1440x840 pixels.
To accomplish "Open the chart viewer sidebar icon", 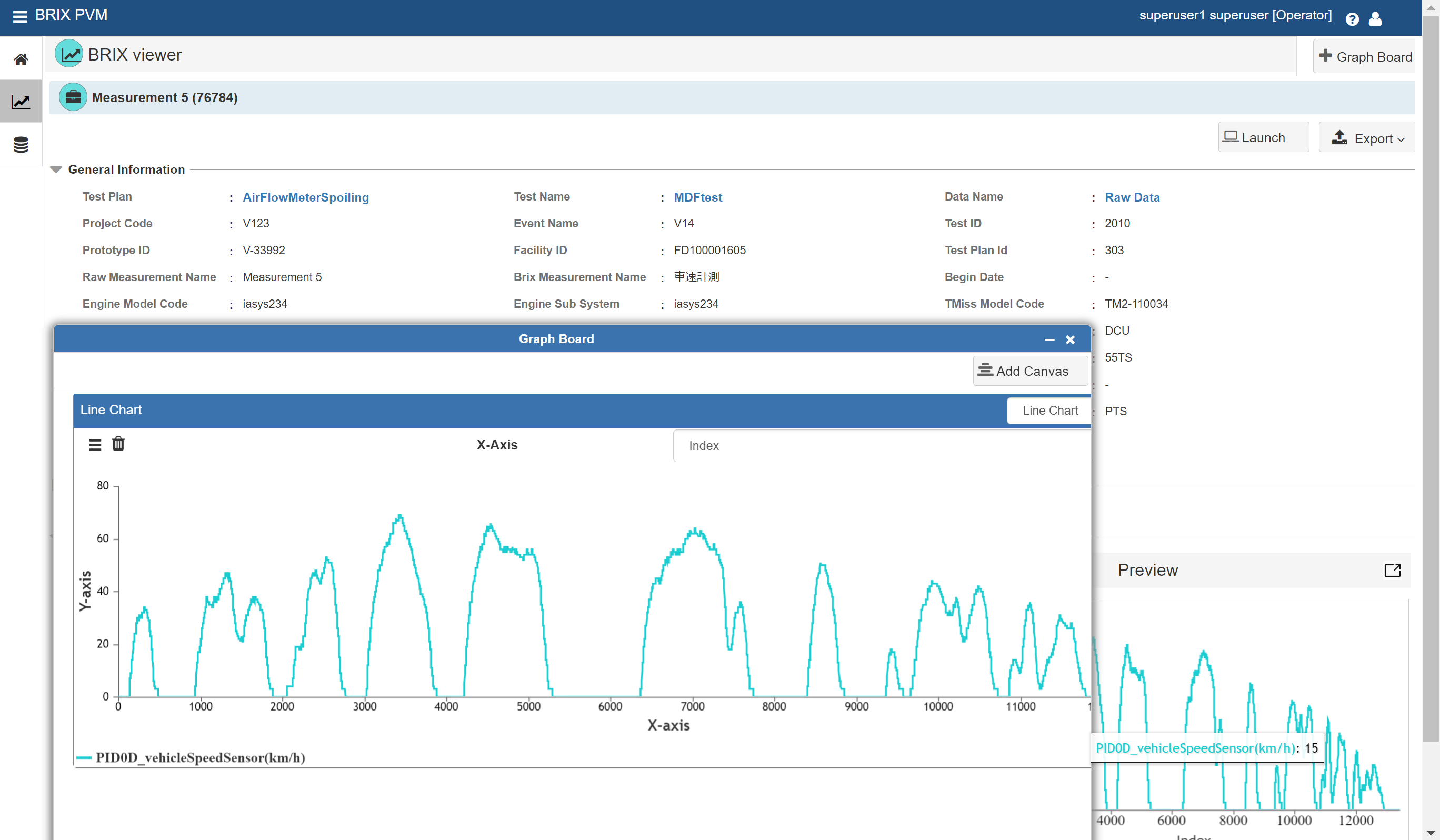I will [21, 102].
